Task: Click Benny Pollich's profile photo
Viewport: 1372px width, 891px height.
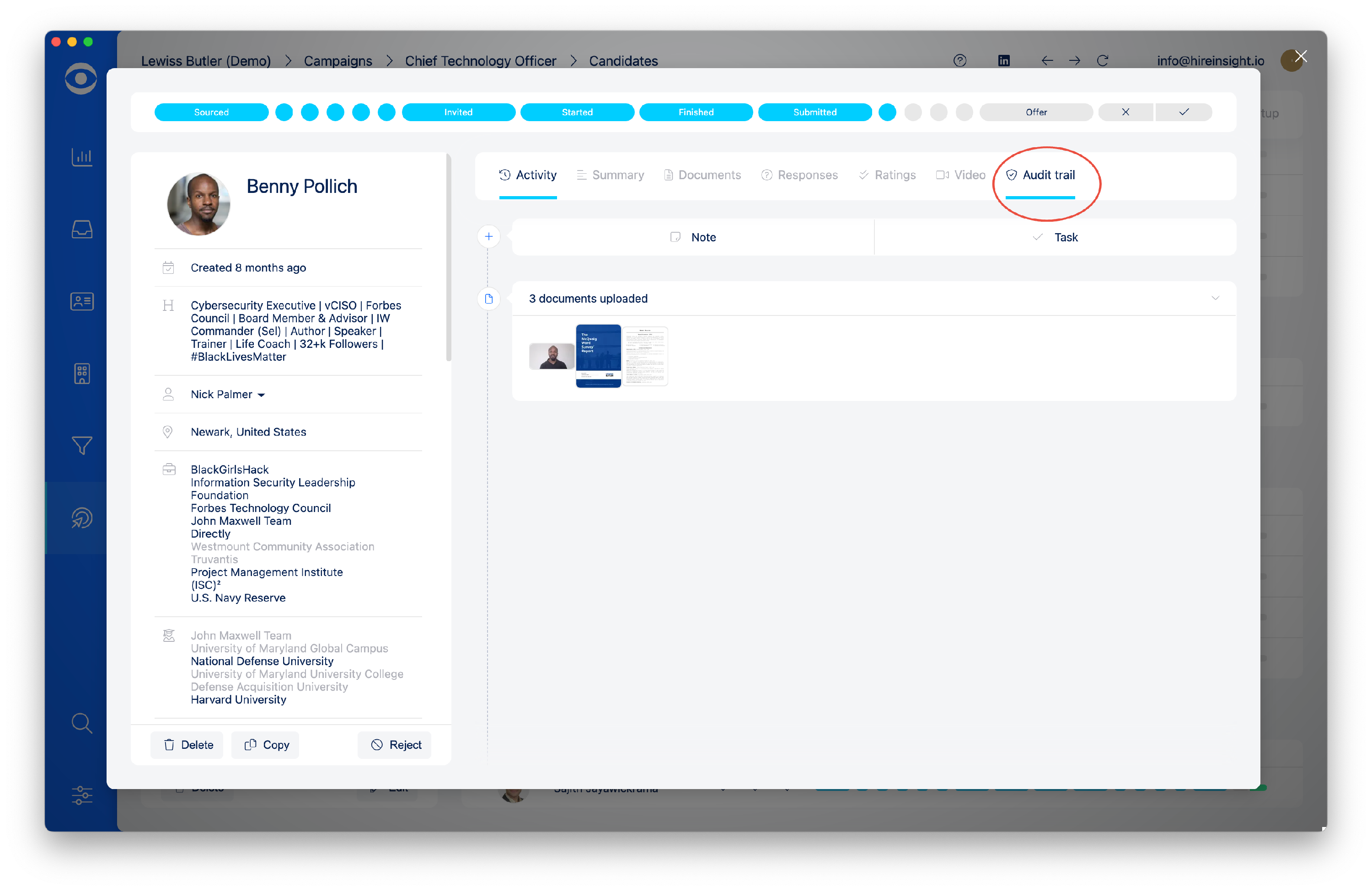Action: pos(198,203)
